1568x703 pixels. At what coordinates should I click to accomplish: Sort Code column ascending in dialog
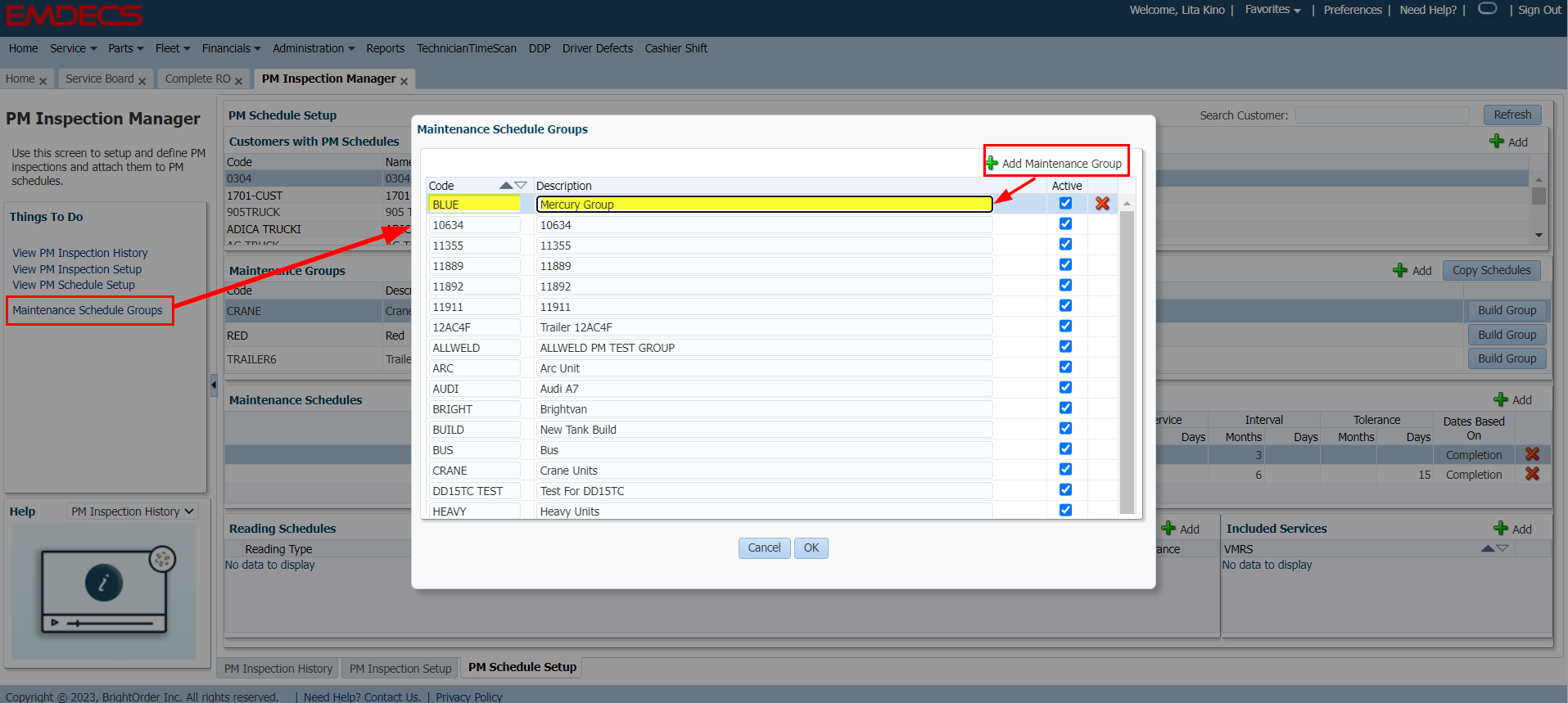[505, 186]
